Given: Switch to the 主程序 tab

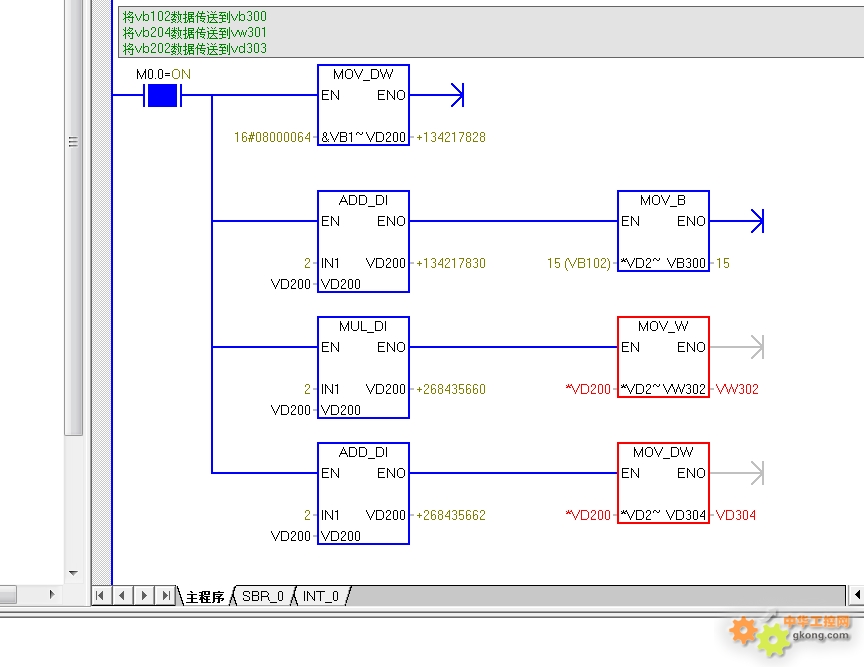Looking at the screenshot, I should point(205,596).
